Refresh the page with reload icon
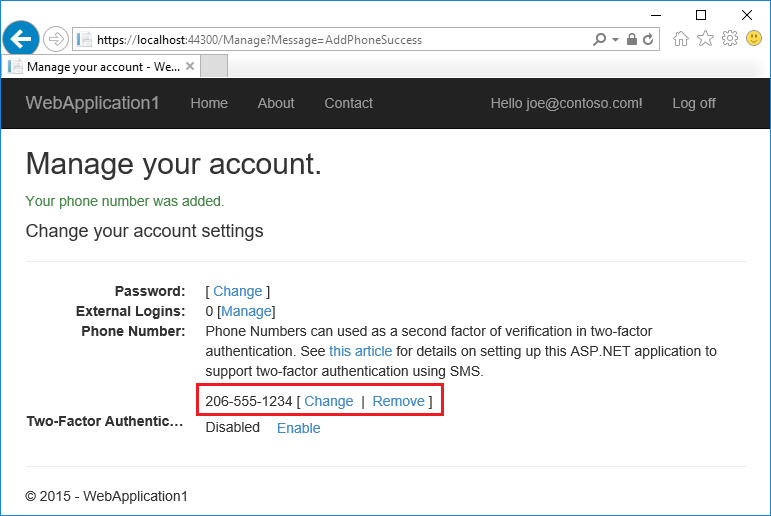 [648, 39]
